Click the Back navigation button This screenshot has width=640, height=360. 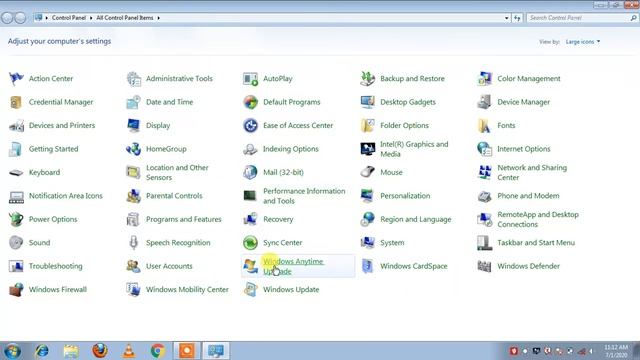pyautogui.click(x=7, y=18)
